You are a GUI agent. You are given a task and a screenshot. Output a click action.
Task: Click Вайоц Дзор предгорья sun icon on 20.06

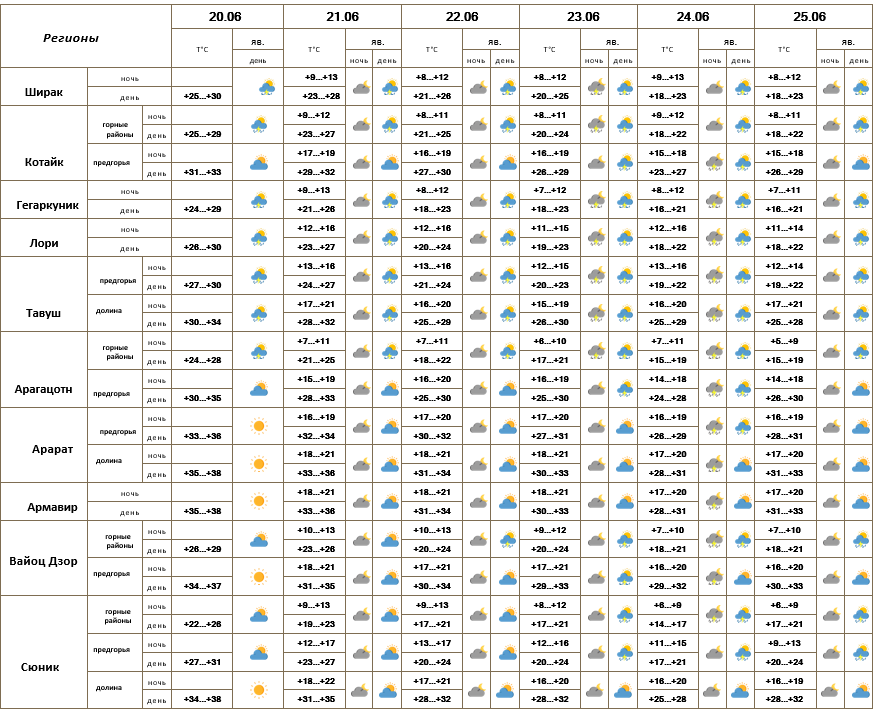point(259,576)
